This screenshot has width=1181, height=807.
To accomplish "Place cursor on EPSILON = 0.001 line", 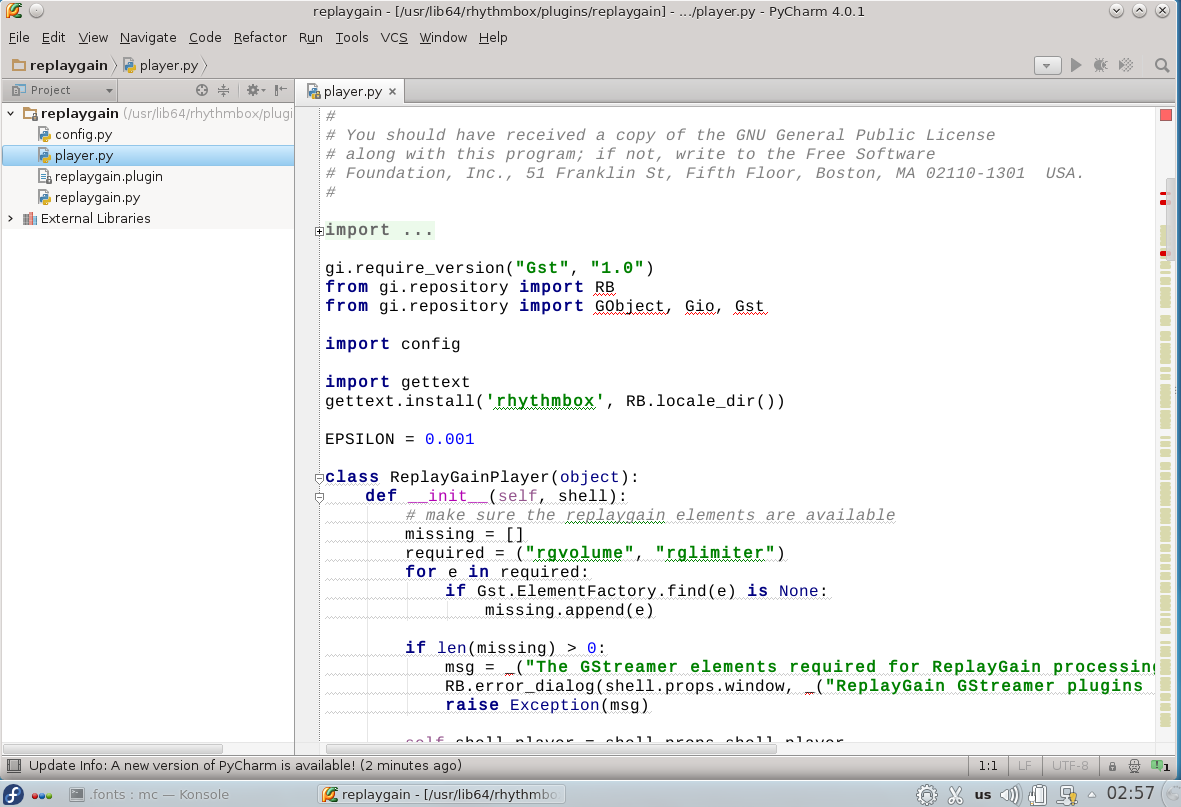I will pyautogui.click(x=399, y=439).
